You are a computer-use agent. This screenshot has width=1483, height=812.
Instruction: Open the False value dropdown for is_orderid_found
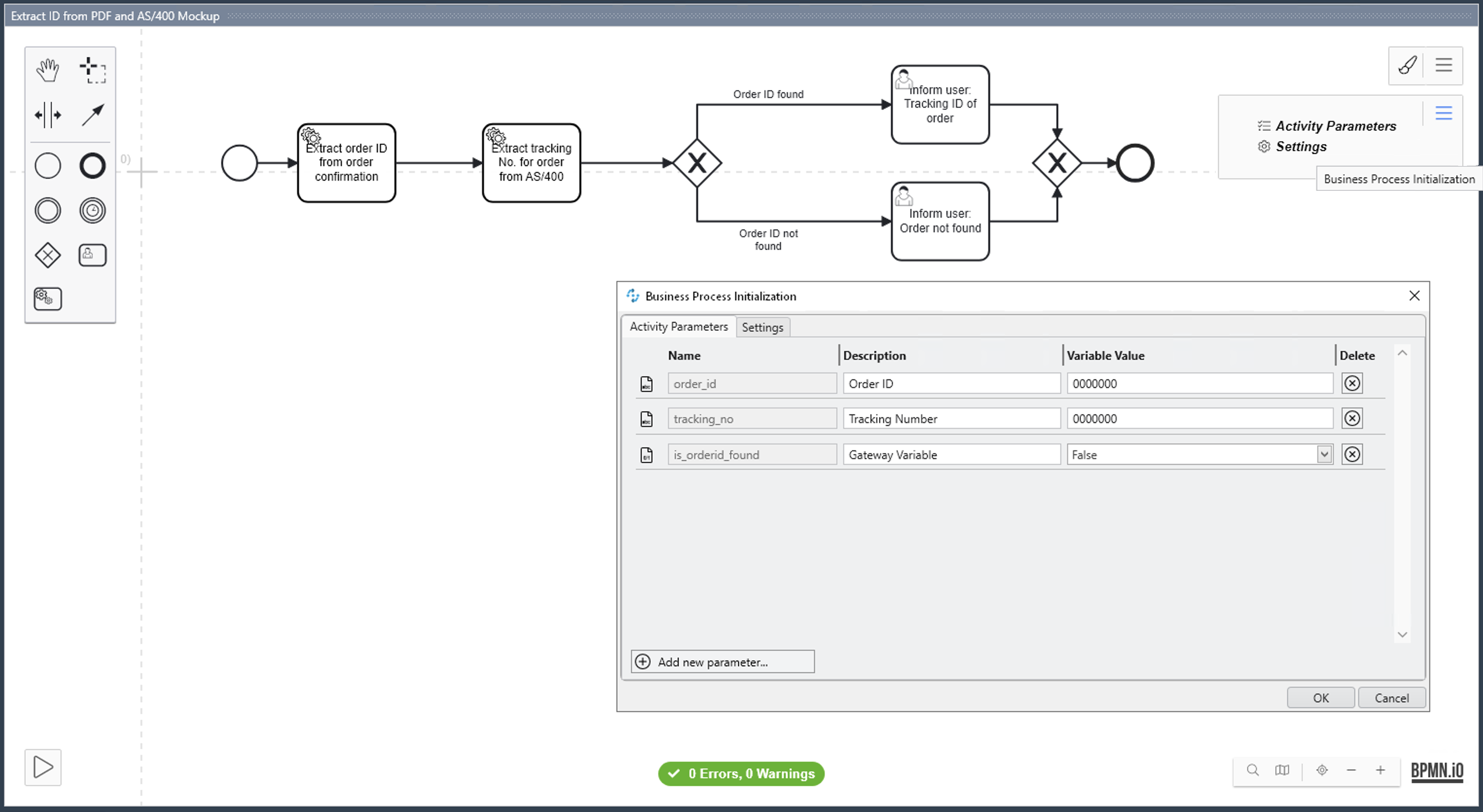(1324, 454)
